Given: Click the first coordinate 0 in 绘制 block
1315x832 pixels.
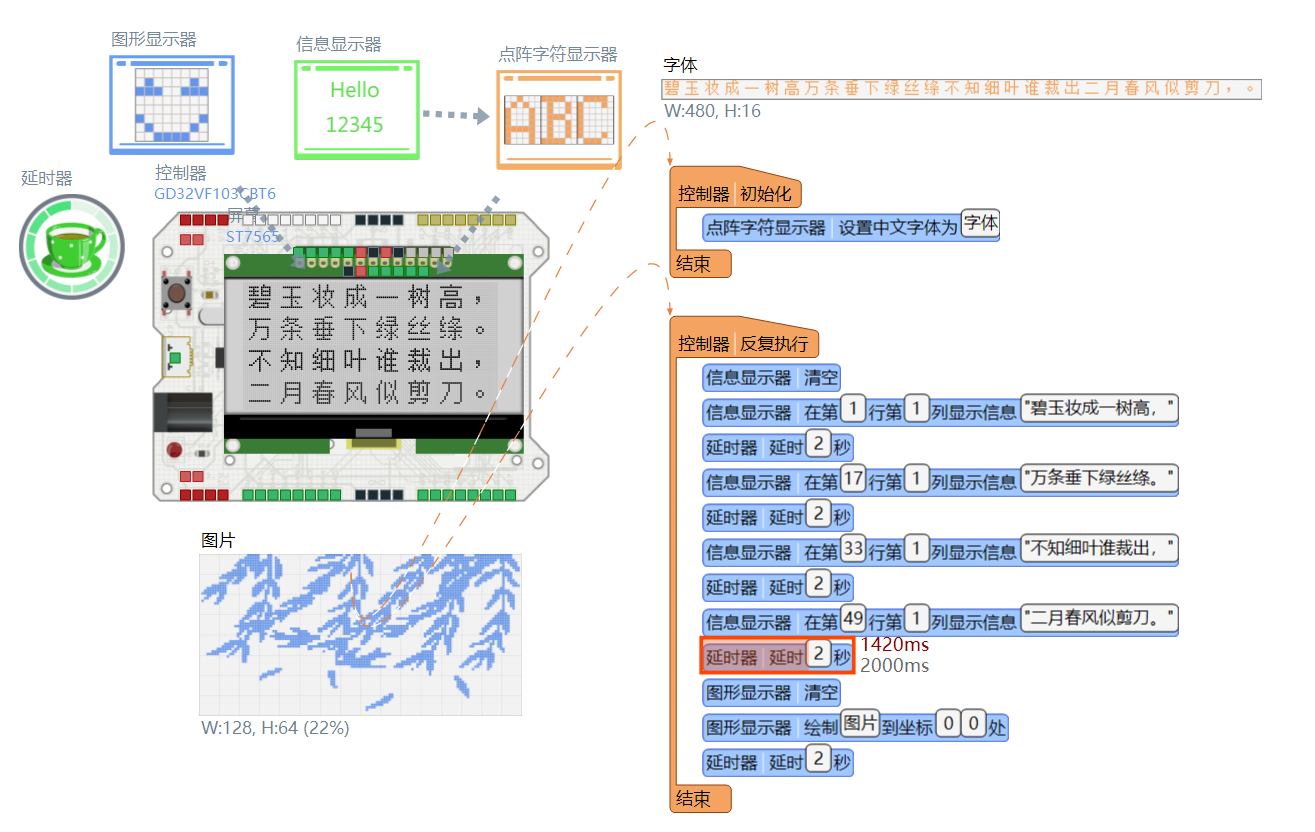Looking at the screenshot, I should click(x=947, y=724).
